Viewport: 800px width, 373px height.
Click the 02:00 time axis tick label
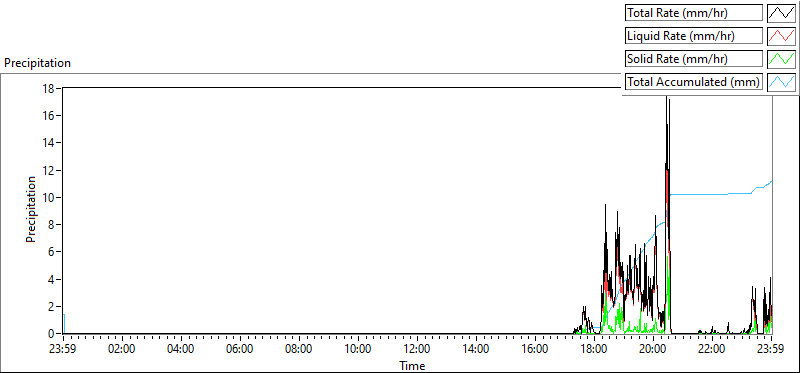122,350
